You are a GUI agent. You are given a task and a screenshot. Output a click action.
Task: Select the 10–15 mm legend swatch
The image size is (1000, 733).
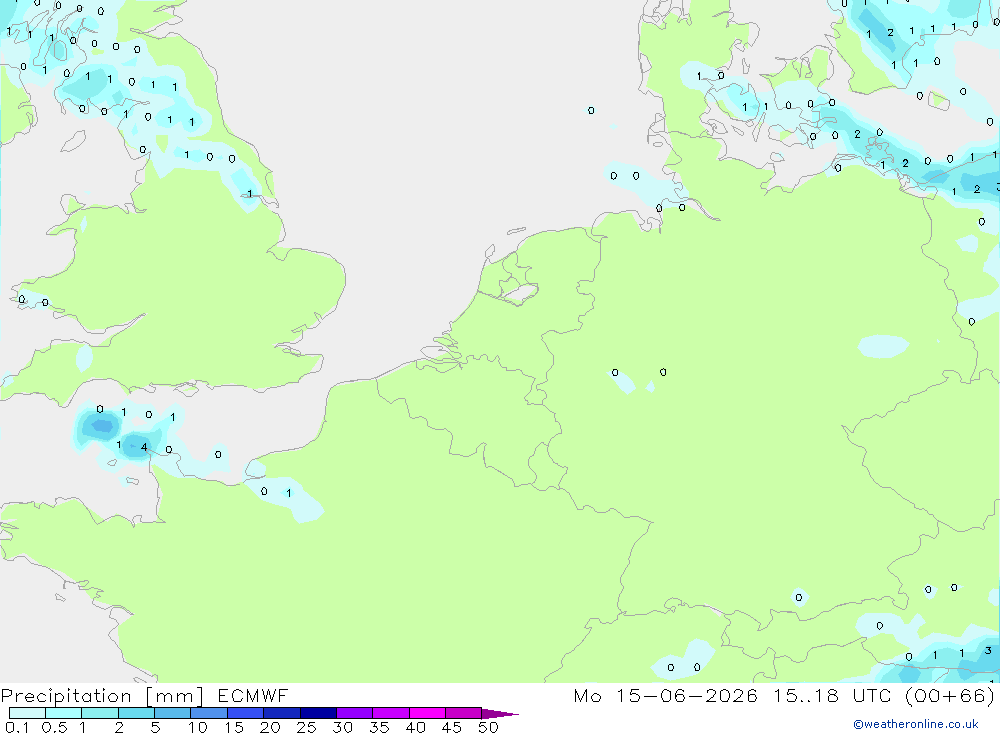[x=209, y=713]
